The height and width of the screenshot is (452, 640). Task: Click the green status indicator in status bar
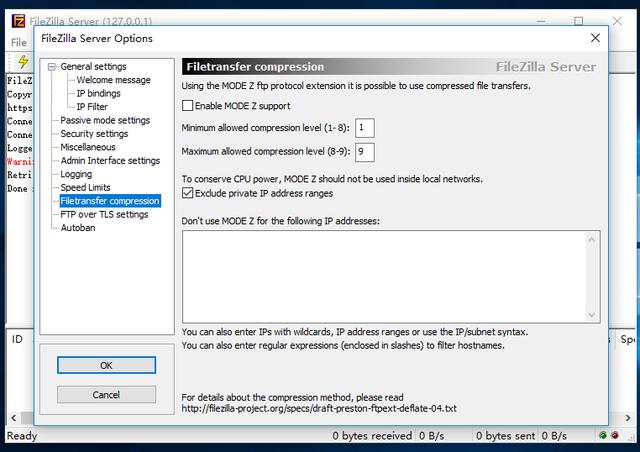(x=602, y=435)
